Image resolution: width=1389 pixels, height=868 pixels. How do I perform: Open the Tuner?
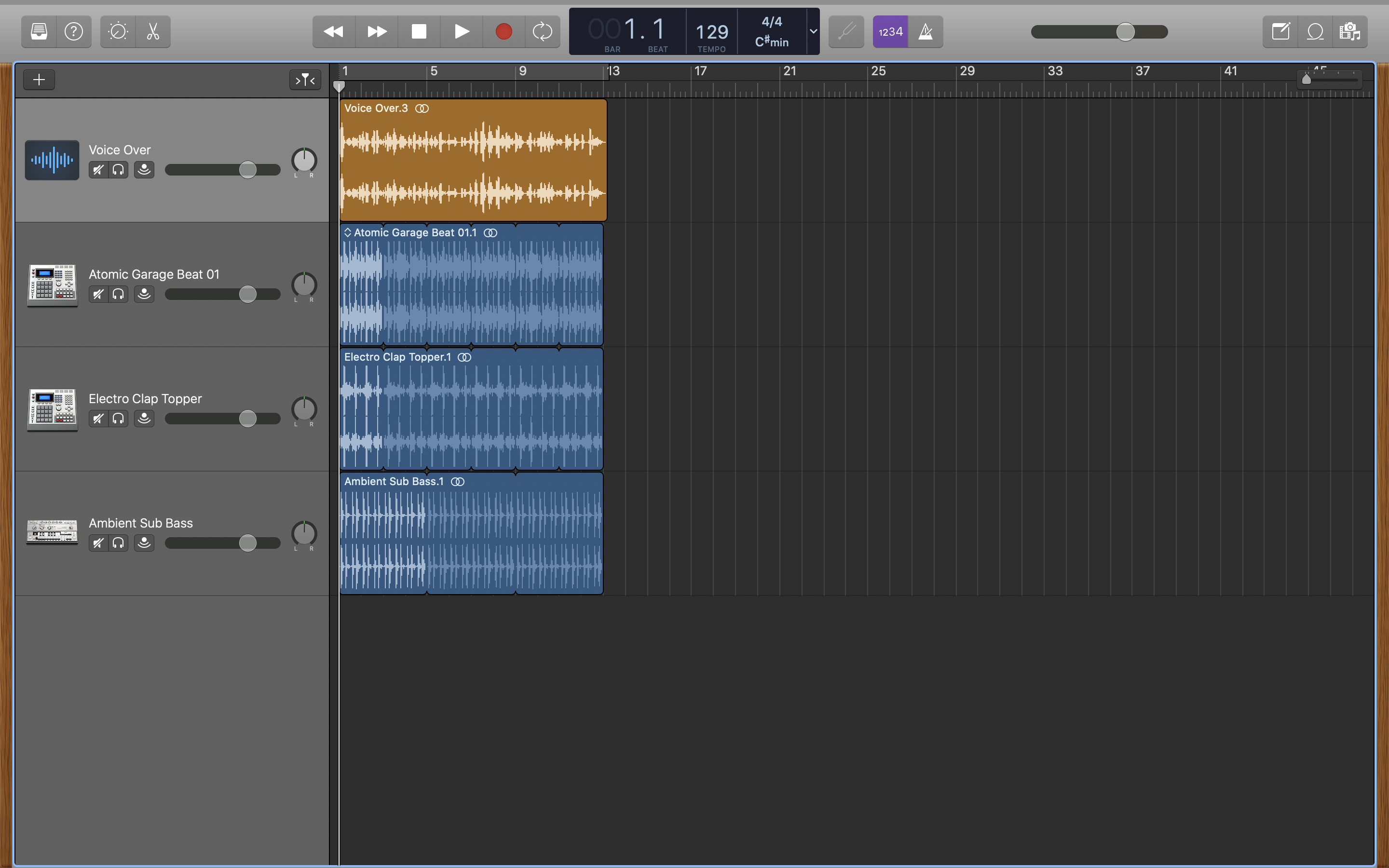pyautogui.click(x=118, y=31)
